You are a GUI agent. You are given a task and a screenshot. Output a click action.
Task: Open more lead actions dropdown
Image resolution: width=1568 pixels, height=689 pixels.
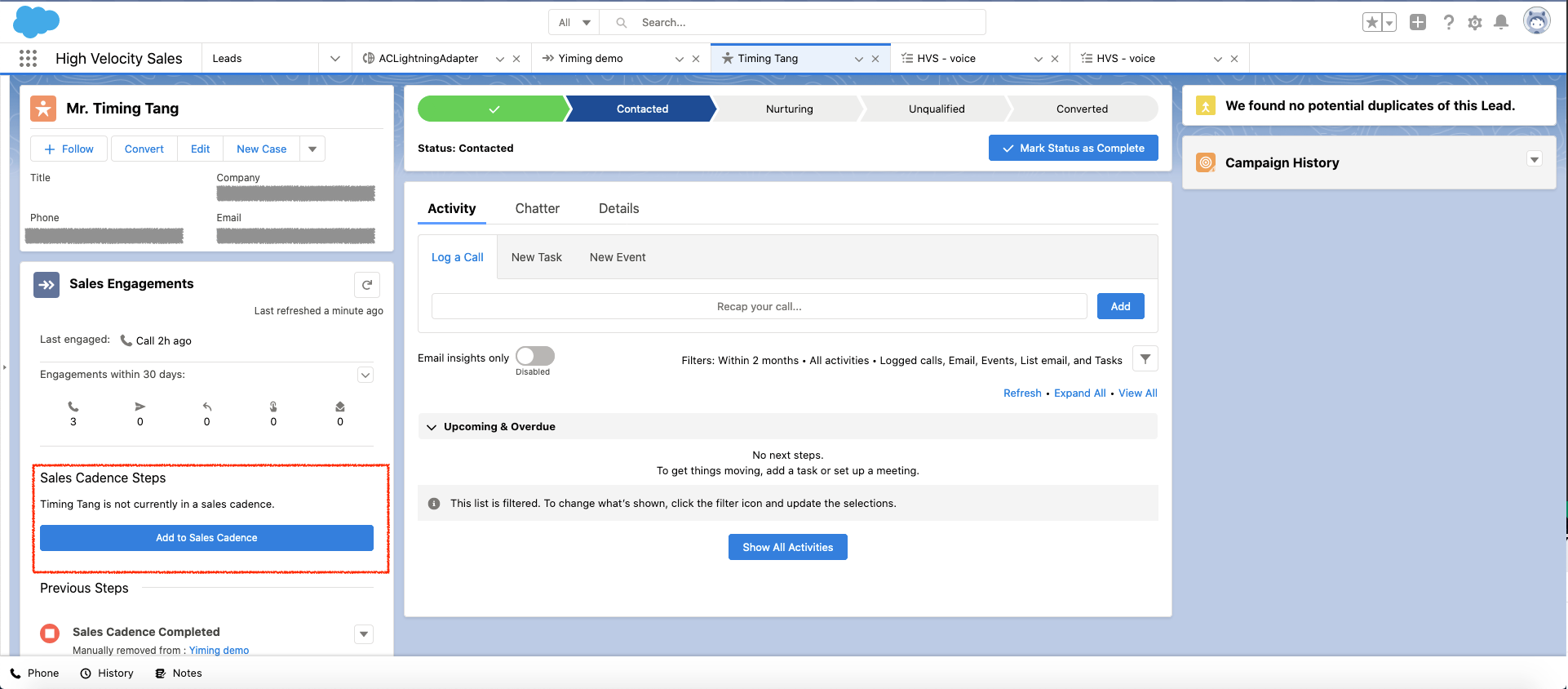312,149
